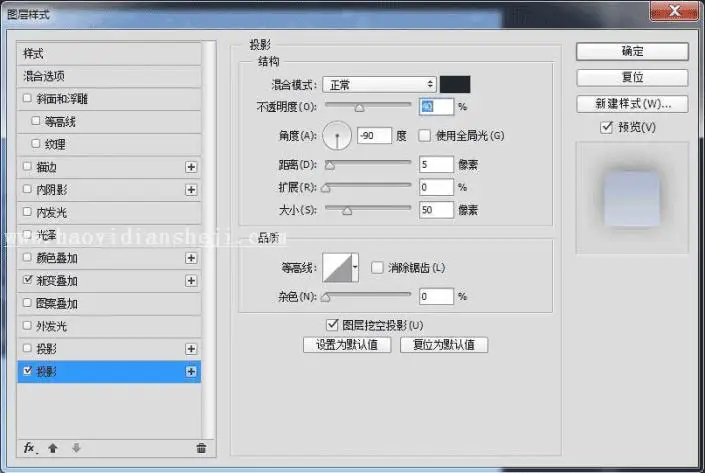The width and height of the screenshot is (705, 473).
Task: Open the 内发光 settings row
Action: 109,212
